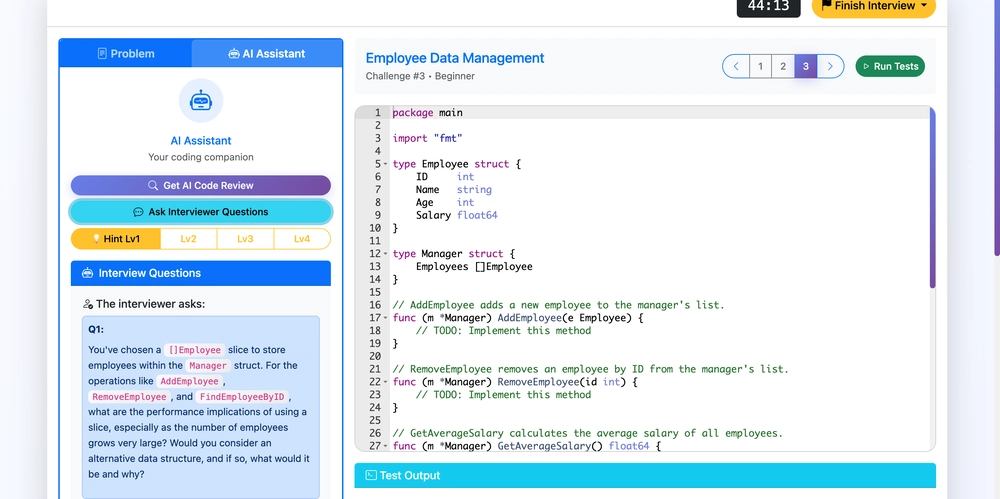The width and height of the screenshot is (1000, 499).
Task: Switch to the Problem tab
Action: [x=126, y=54]
